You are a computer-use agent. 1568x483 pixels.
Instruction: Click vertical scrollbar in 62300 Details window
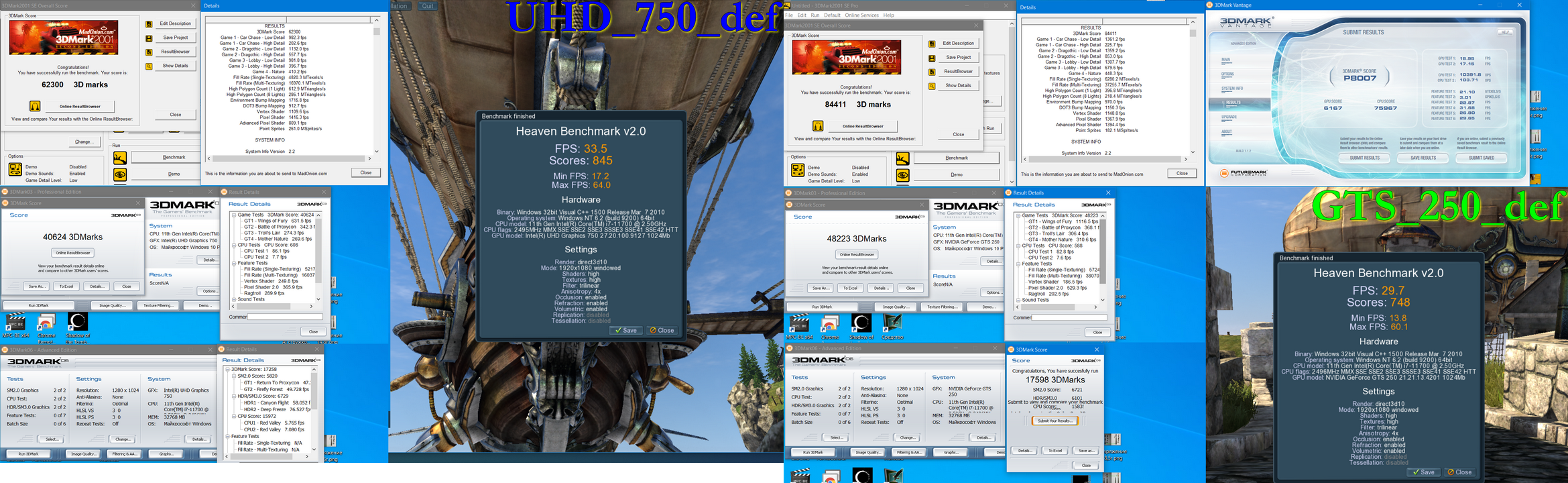377,85
